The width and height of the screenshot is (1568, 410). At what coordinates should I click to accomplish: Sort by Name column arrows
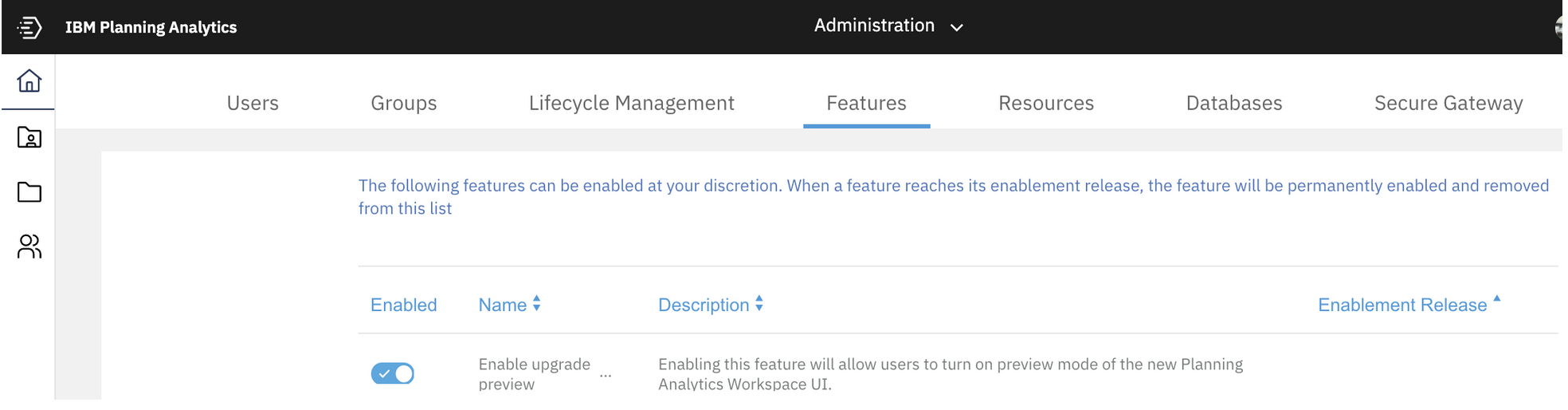click(x=537, y=304)
